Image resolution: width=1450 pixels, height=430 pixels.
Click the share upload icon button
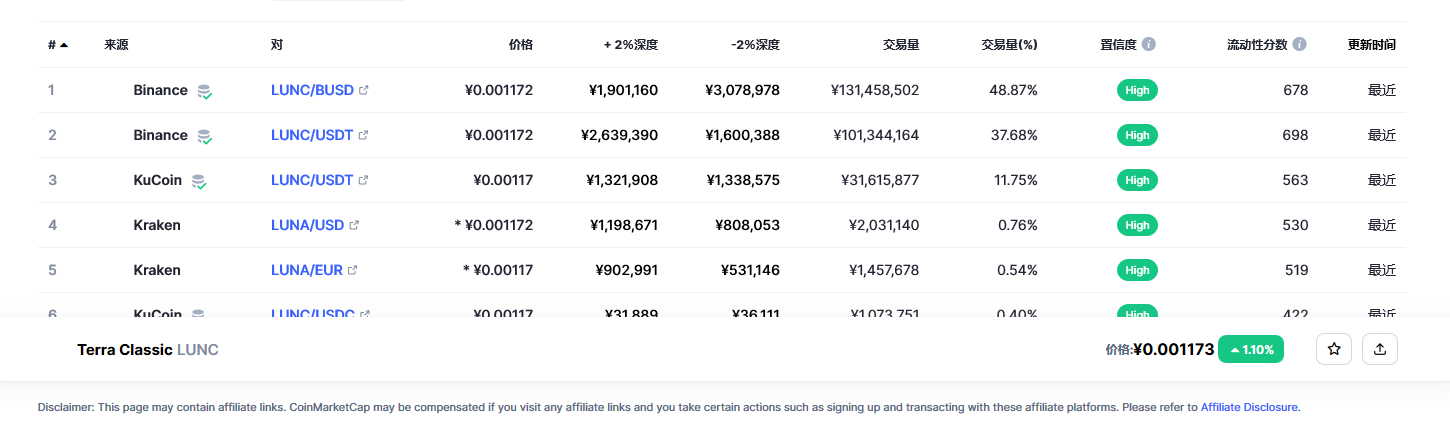1380,349
